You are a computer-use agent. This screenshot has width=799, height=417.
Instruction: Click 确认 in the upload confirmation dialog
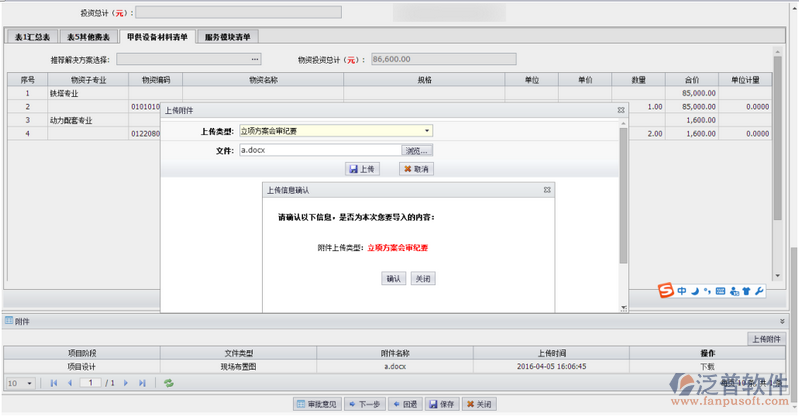click(393, 279)
